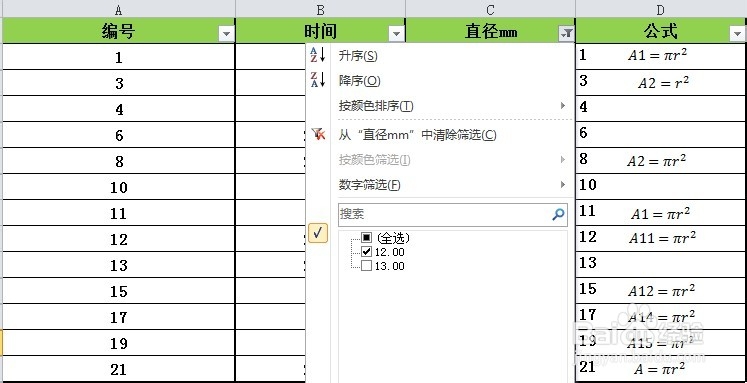
Task: Expand the 按颜色排序 submenu arrow
Action: [563, 105]
